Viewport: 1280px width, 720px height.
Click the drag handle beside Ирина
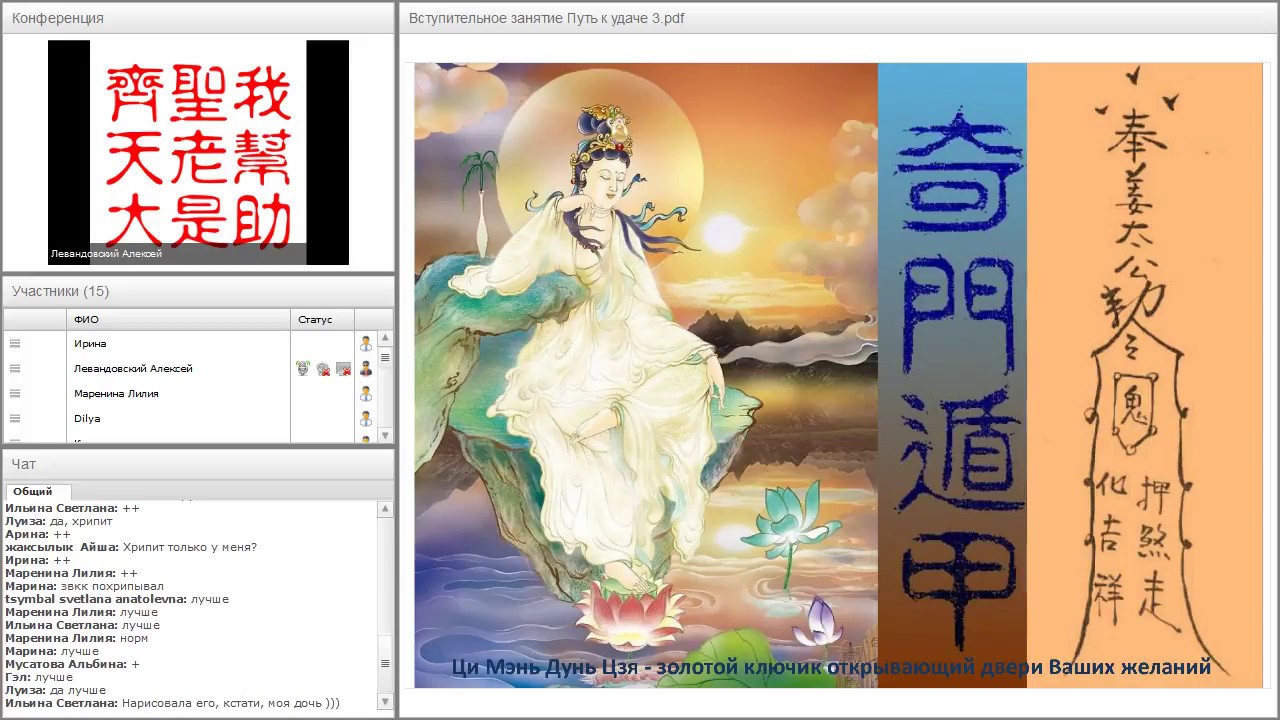[15, 343]
